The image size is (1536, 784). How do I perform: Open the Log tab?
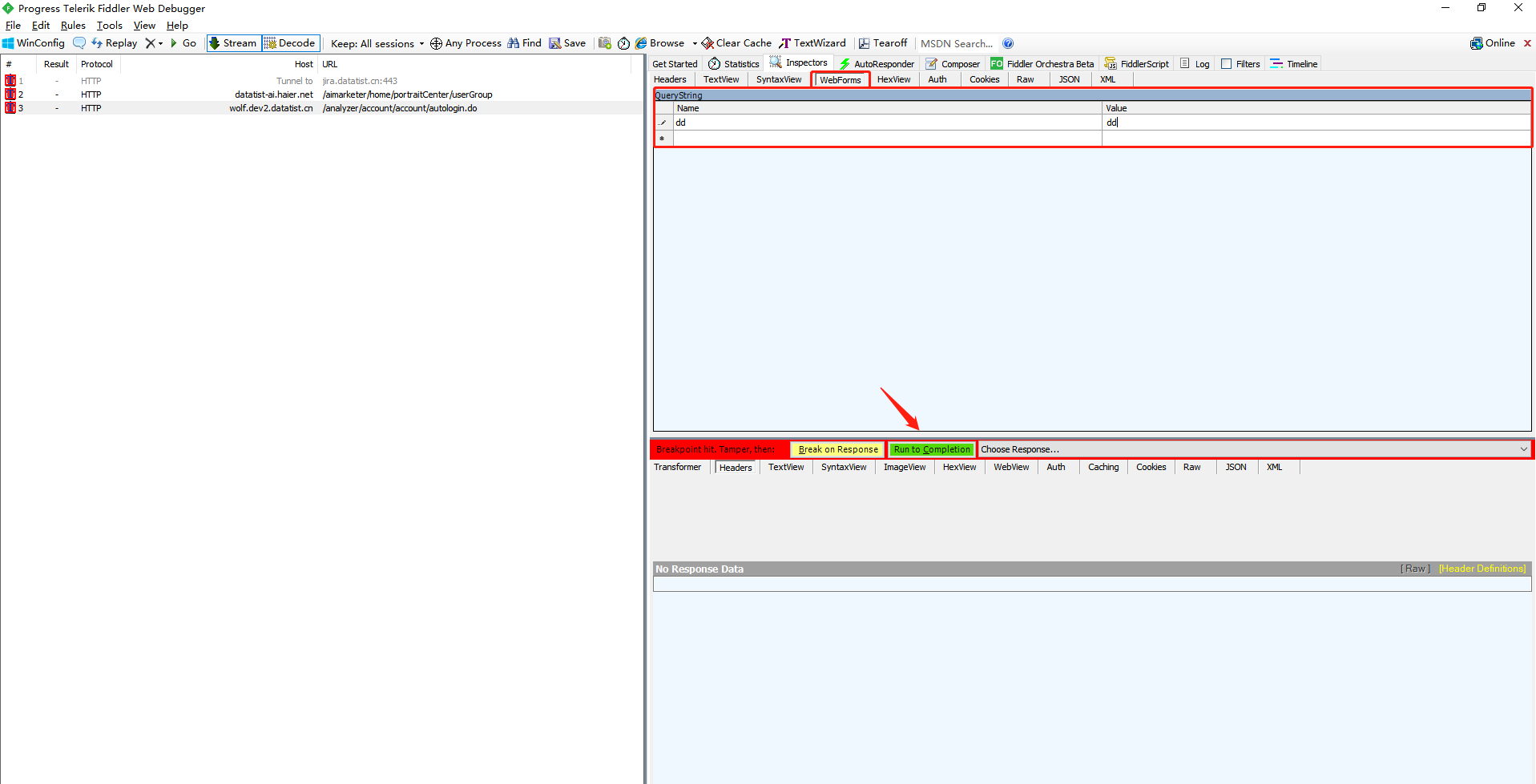coord(1195,64)
